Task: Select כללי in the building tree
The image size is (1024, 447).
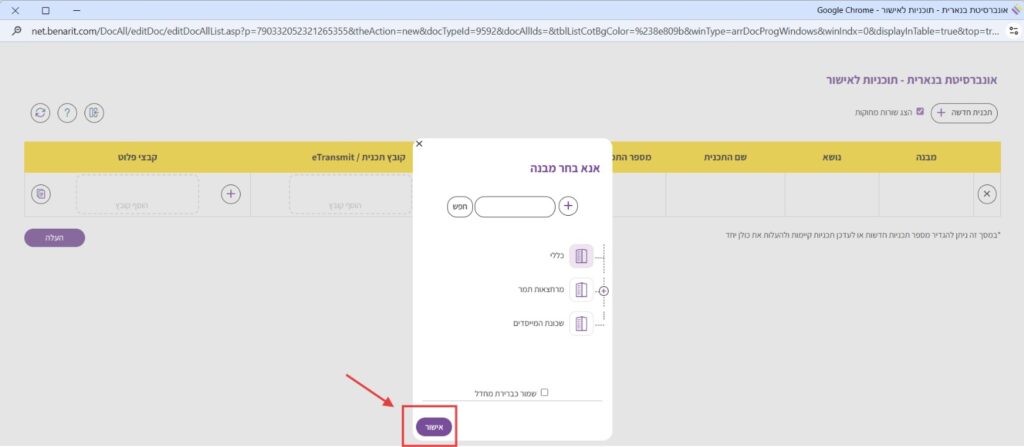Action: coord(557,257)
